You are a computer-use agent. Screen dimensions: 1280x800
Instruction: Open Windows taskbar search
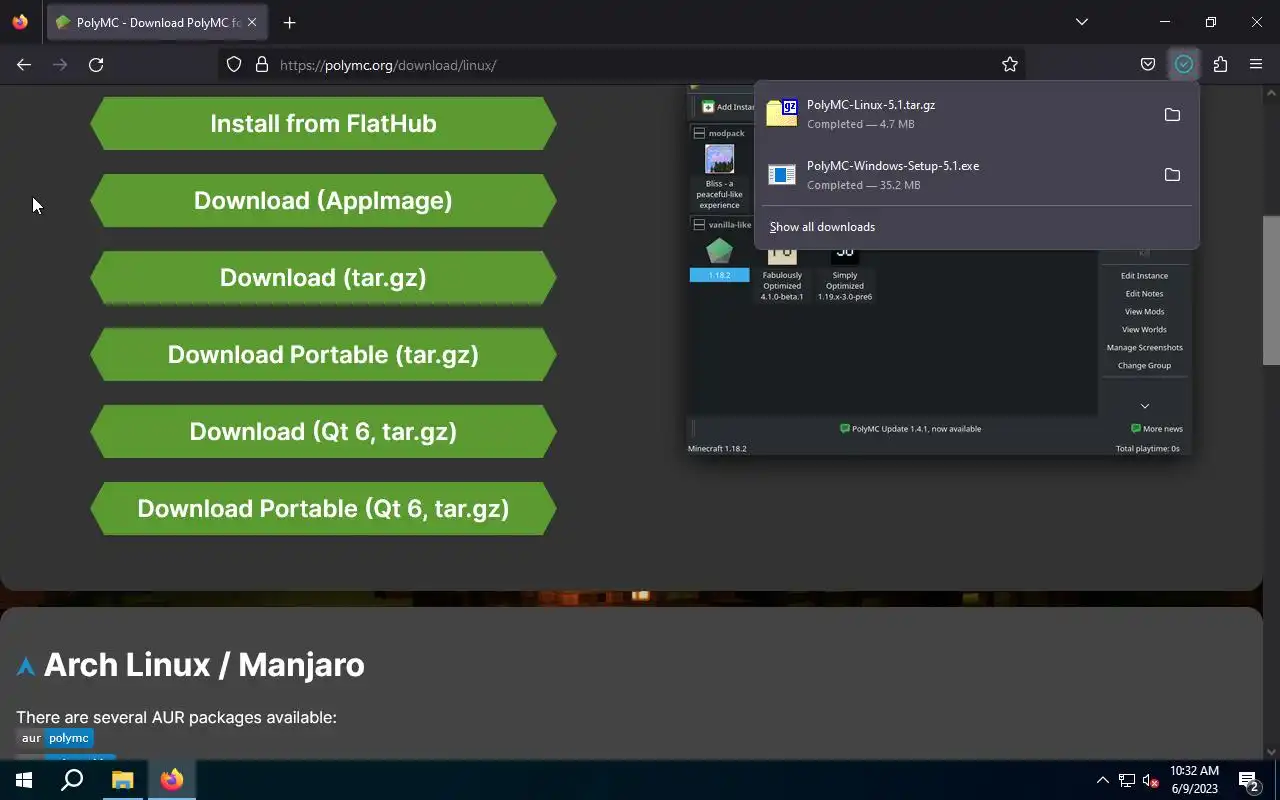(72, 780)
